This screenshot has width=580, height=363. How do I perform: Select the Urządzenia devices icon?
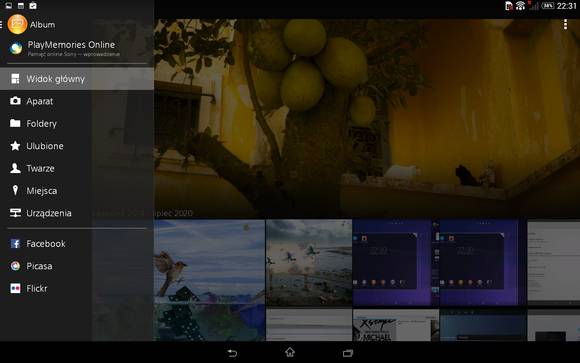(15, 213)
